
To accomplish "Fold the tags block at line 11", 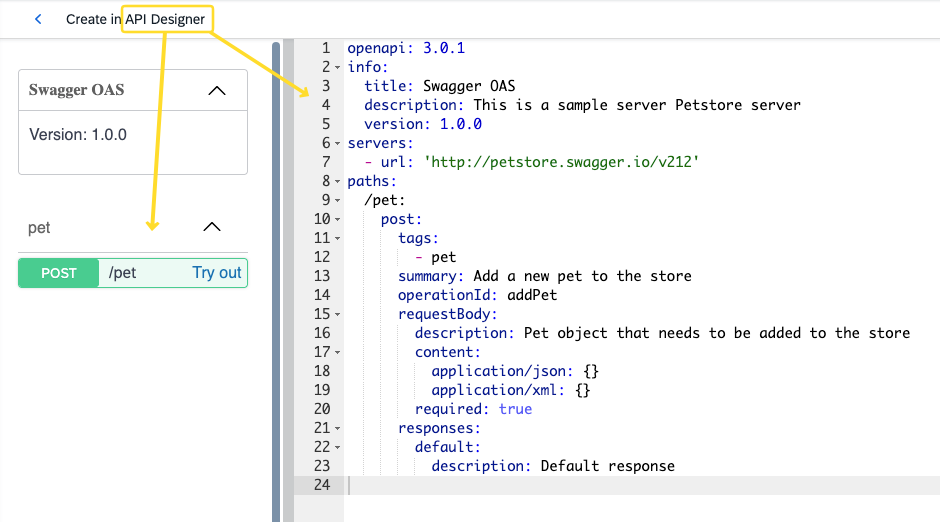I will coord(338,238).
